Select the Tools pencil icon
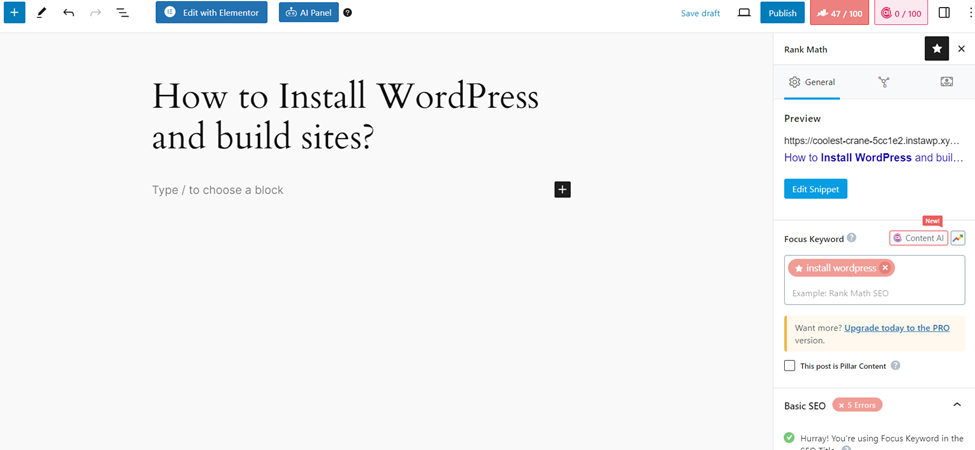 coord(42,12)
